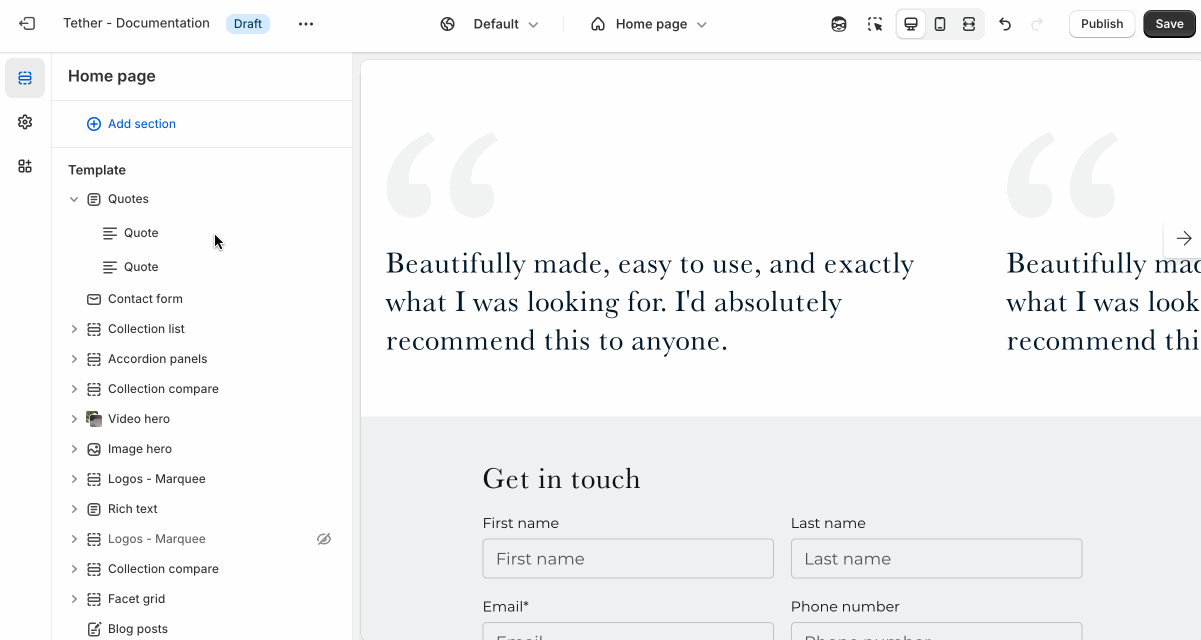Click the First name input field

[x=628, y=559]
